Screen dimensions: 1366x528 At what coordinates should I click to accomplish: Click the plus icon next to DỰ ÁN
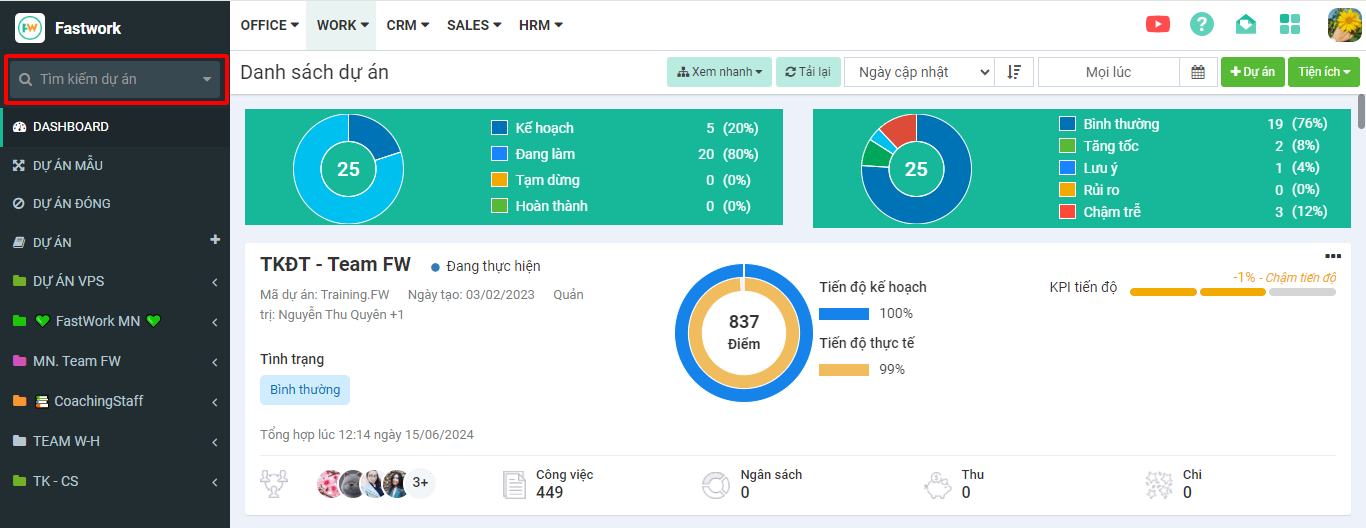(x=214, y=240)
